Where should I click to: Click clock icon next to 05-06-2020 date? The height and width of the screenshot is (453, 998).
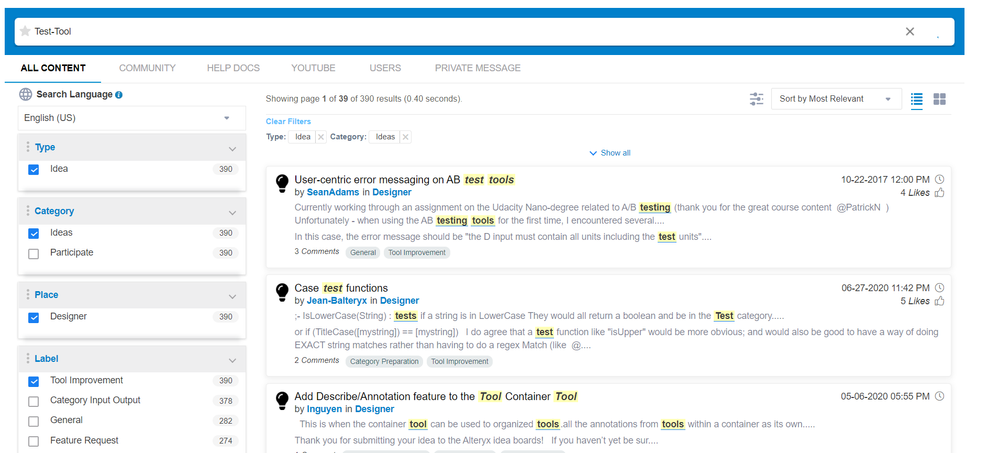939,396
